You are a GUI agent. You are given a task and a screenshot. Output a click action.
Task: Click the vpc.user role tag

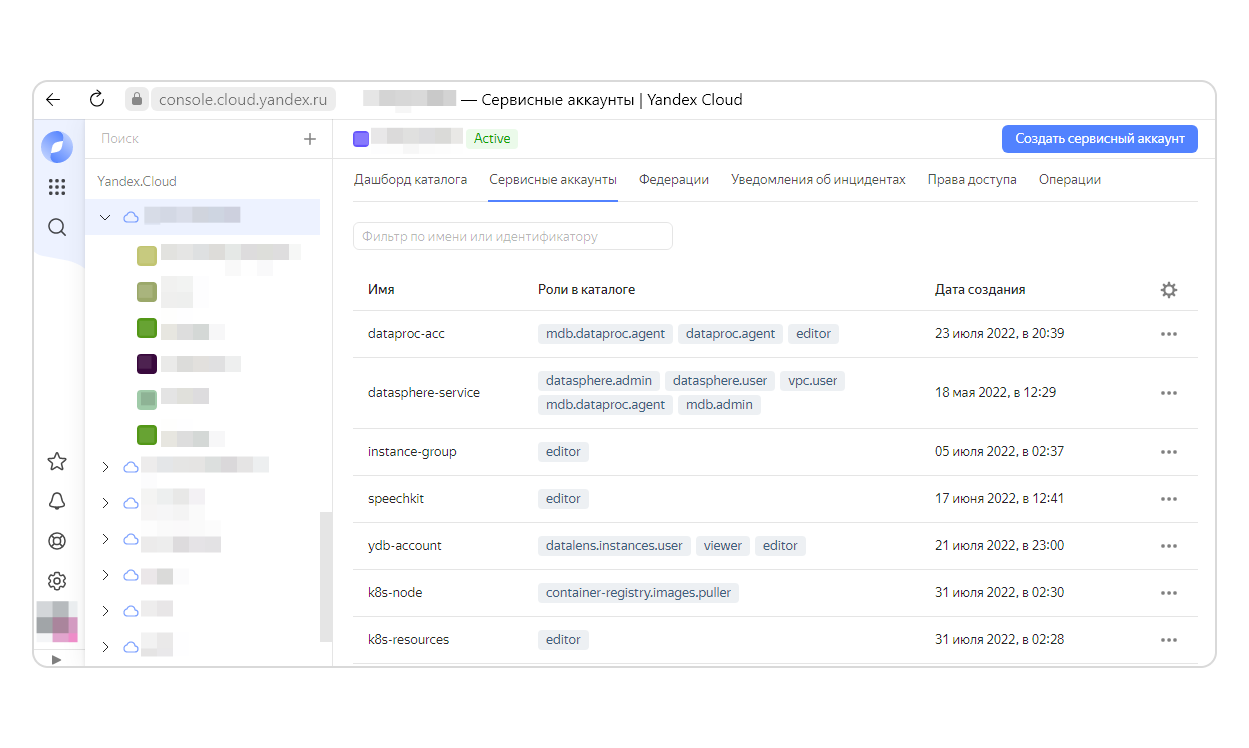click(x=811, y=381)
